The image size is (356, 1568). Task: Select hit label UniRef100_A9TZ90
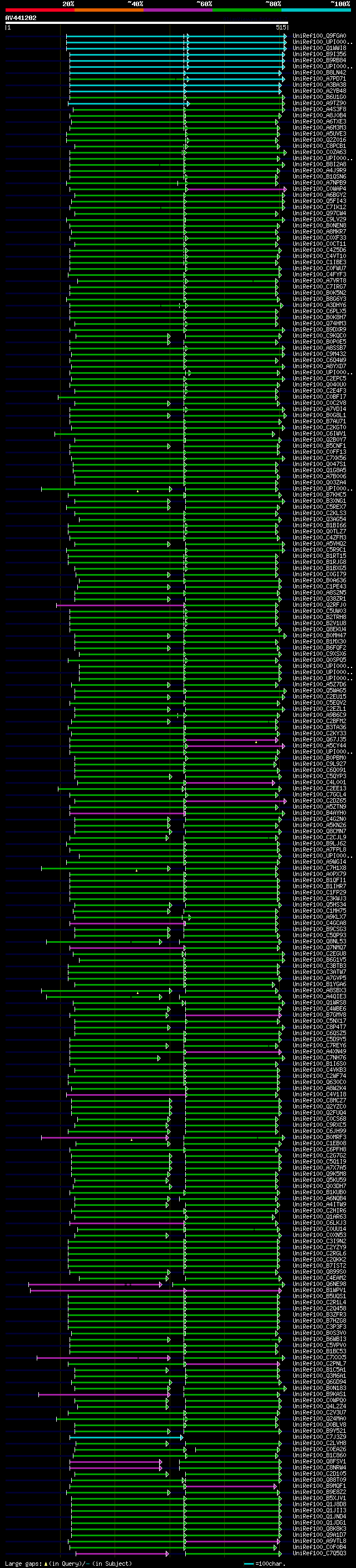coord(319,103)
